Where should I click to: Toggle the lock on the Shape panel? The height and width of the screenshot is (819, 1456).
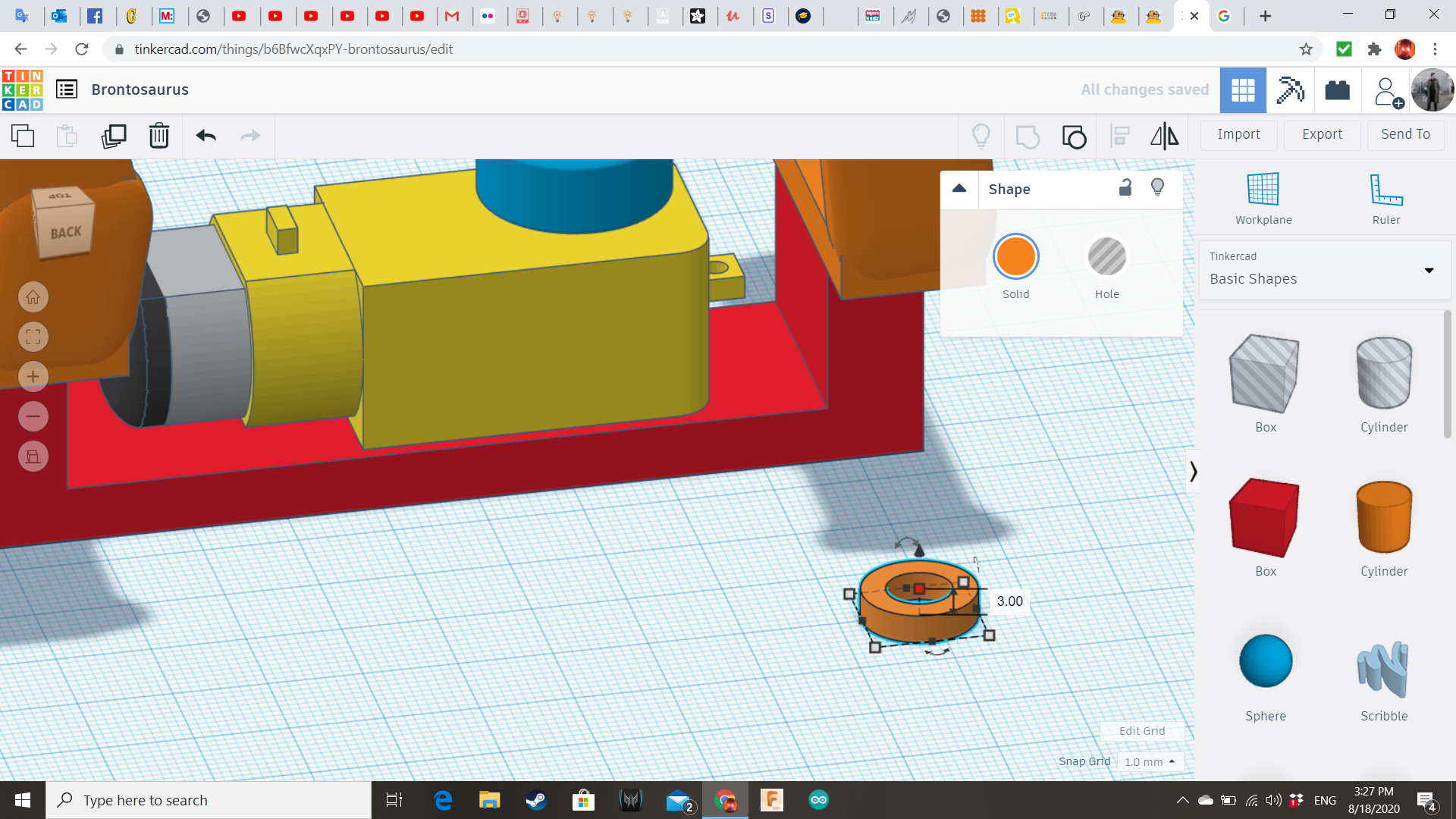(x=1125, y=187)
